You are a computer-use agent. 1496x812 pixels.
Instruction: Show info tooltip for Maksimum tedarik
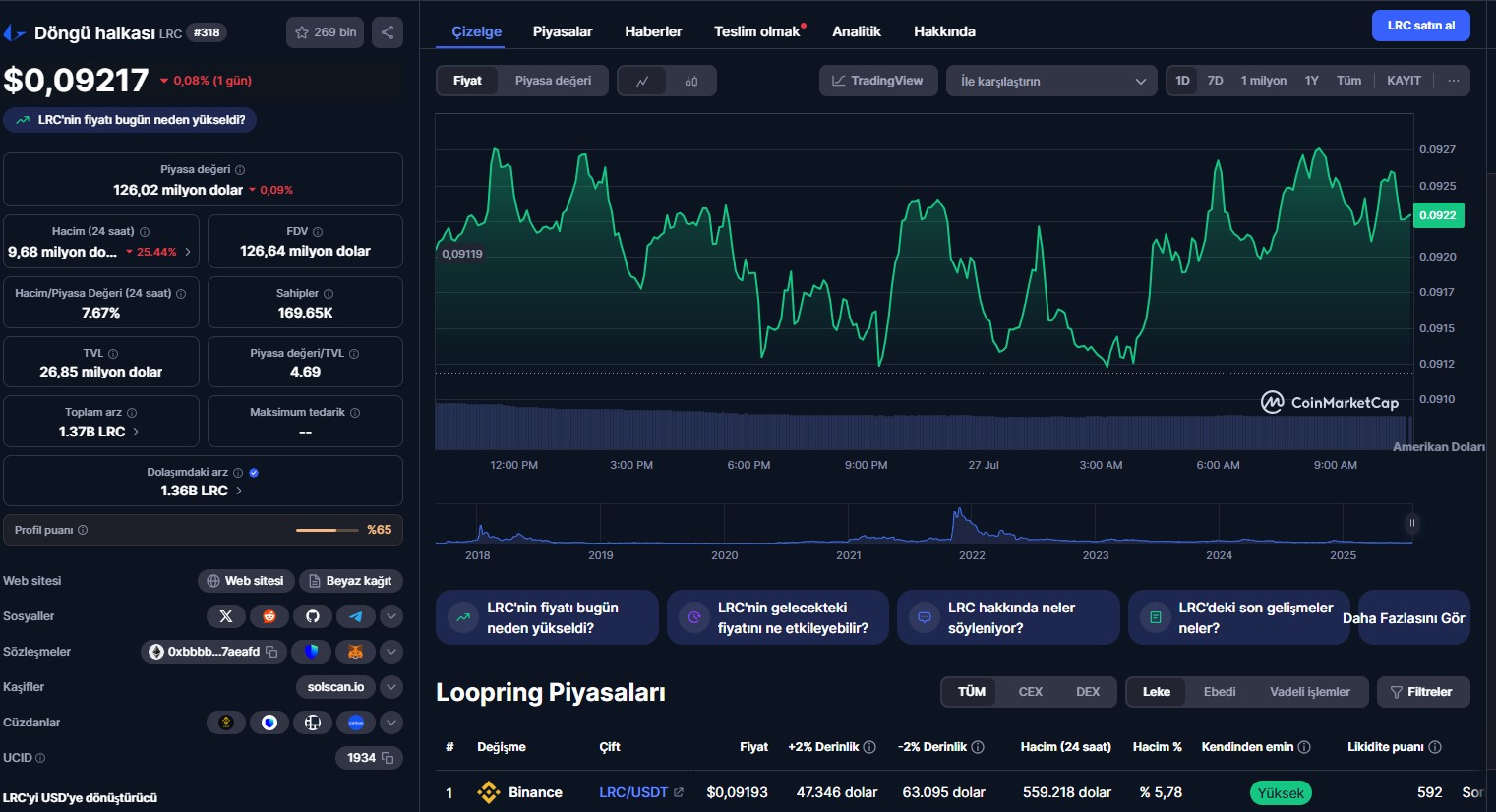355,413
